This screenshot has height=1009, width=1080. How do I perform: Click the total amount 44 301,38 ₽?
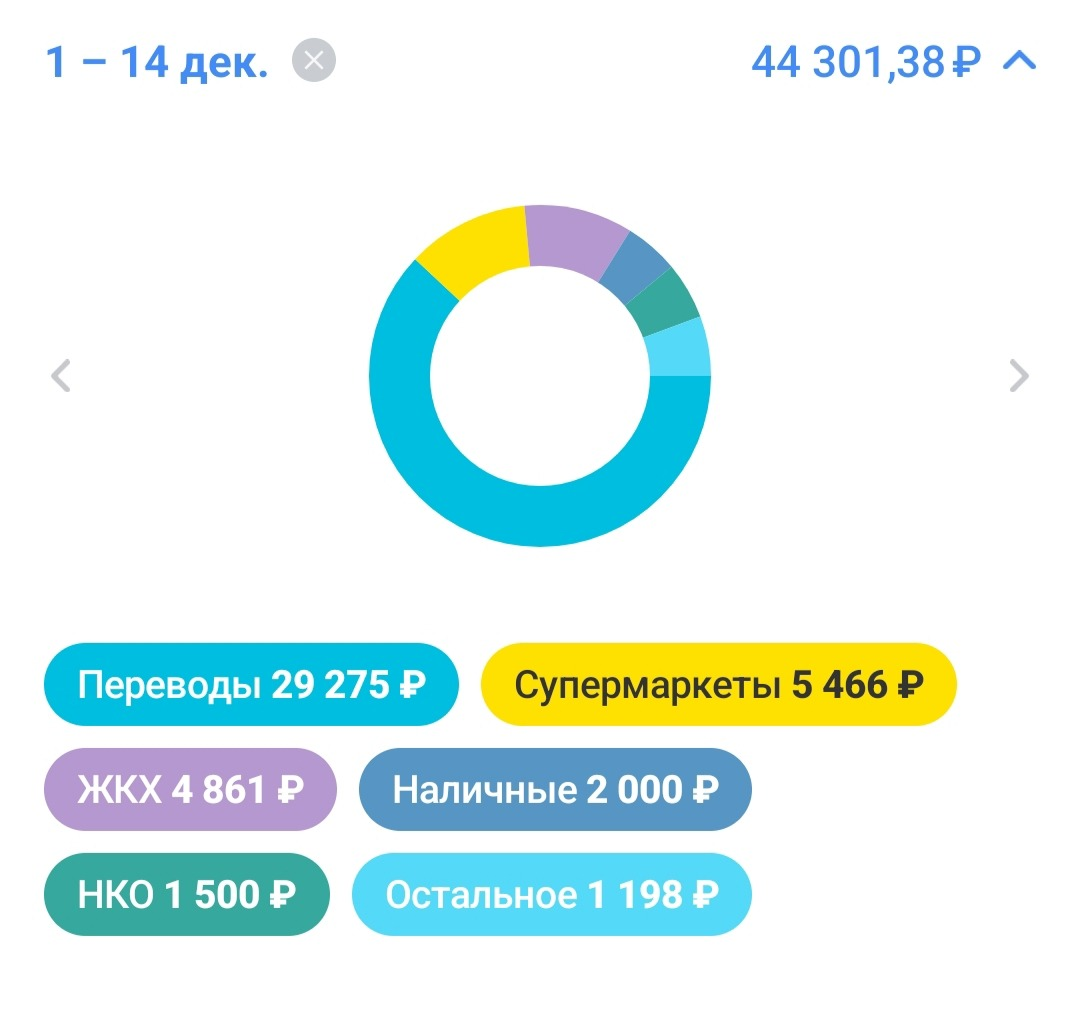point(860,61)
